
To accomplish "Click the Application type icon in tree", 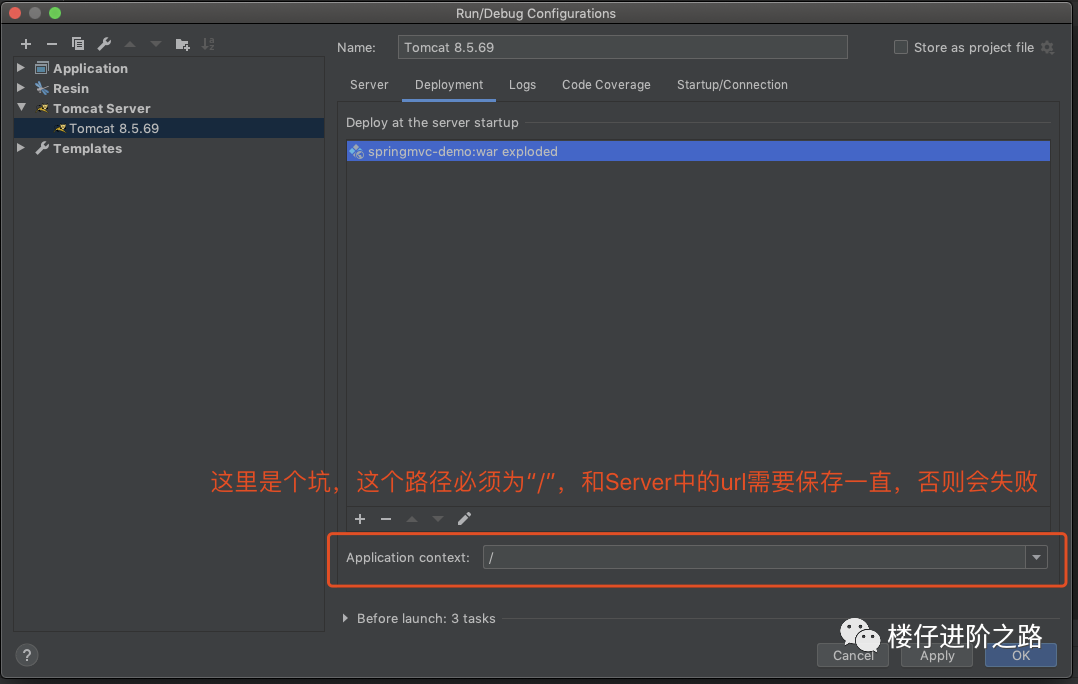I will click(x=42, y=68).
